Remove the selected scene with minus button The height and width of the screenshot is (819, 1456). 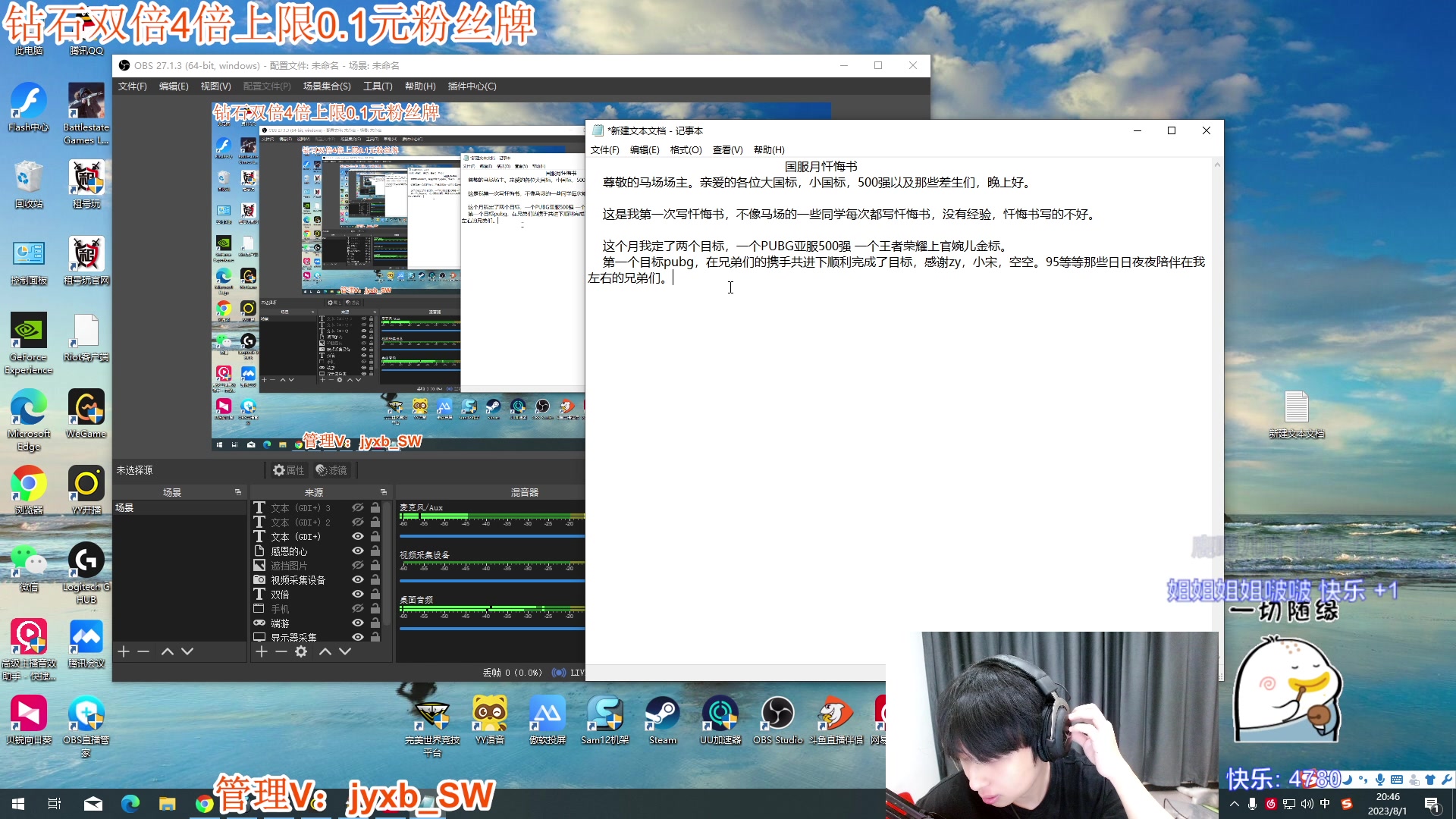[143, 651]
